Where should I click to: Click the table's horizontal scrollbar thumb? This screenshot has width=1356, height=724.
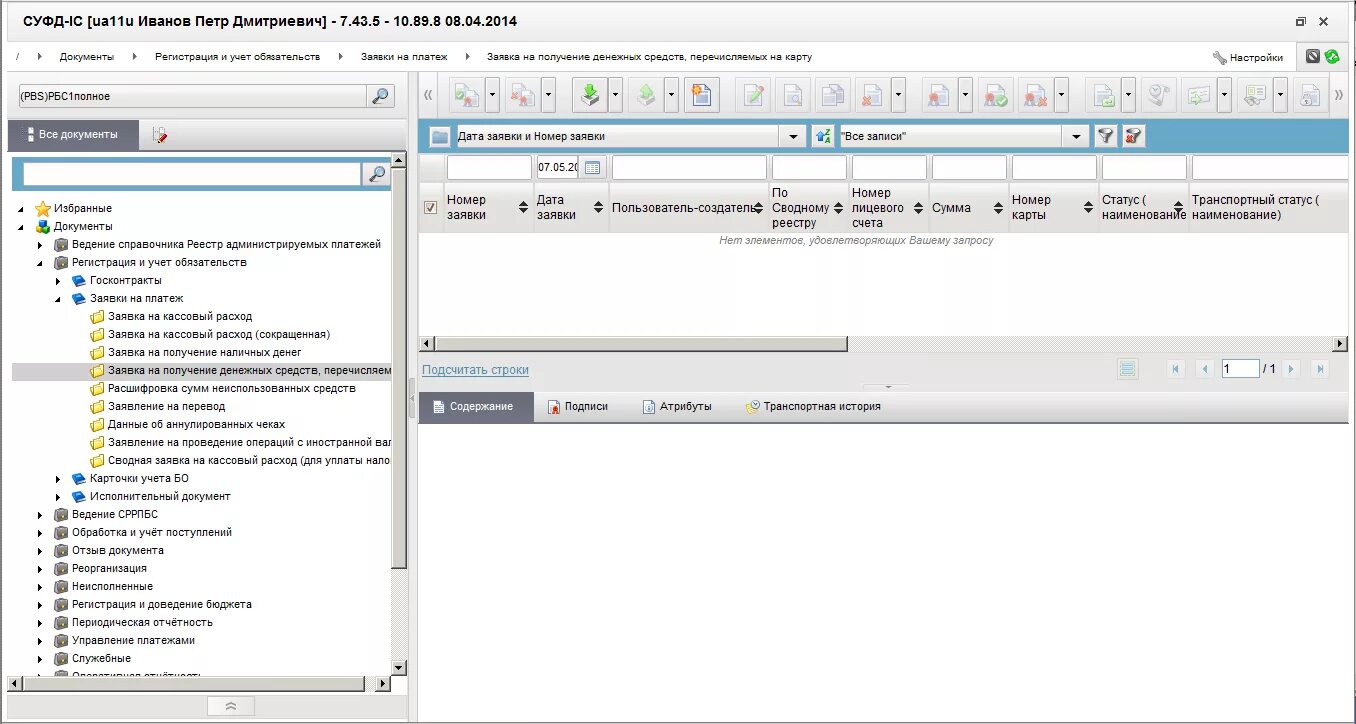[640, 344]
